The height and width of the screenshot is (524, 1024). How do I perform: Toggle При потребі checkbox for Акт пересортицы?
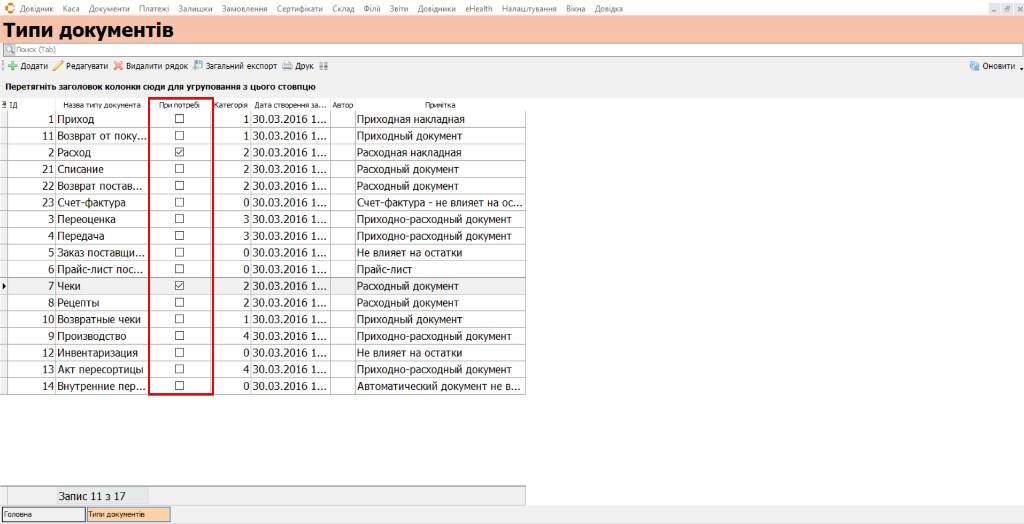point(180,369)
